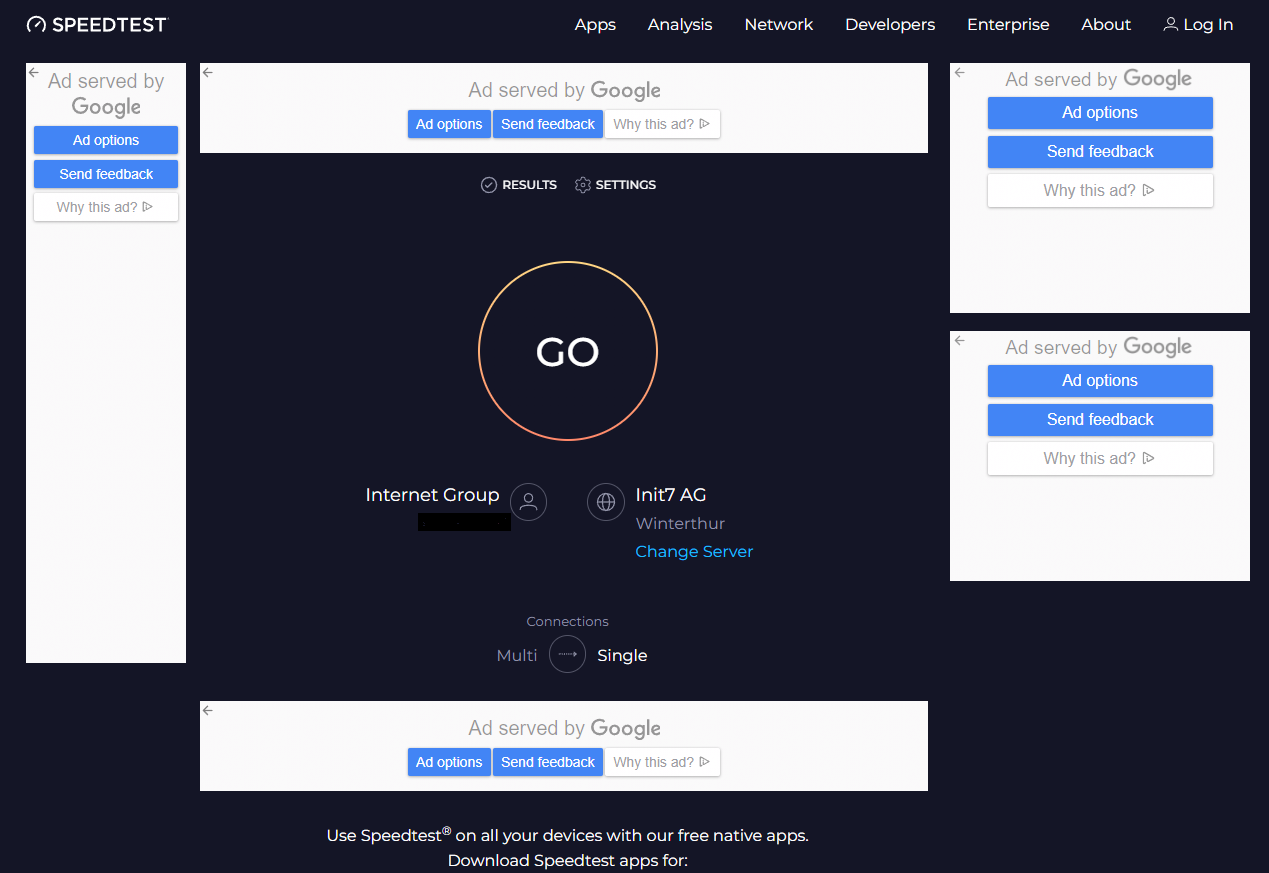The height and width of the screenshot is (873, 1269).
Task: Expand the Developers menu
Action: (890, 25)
